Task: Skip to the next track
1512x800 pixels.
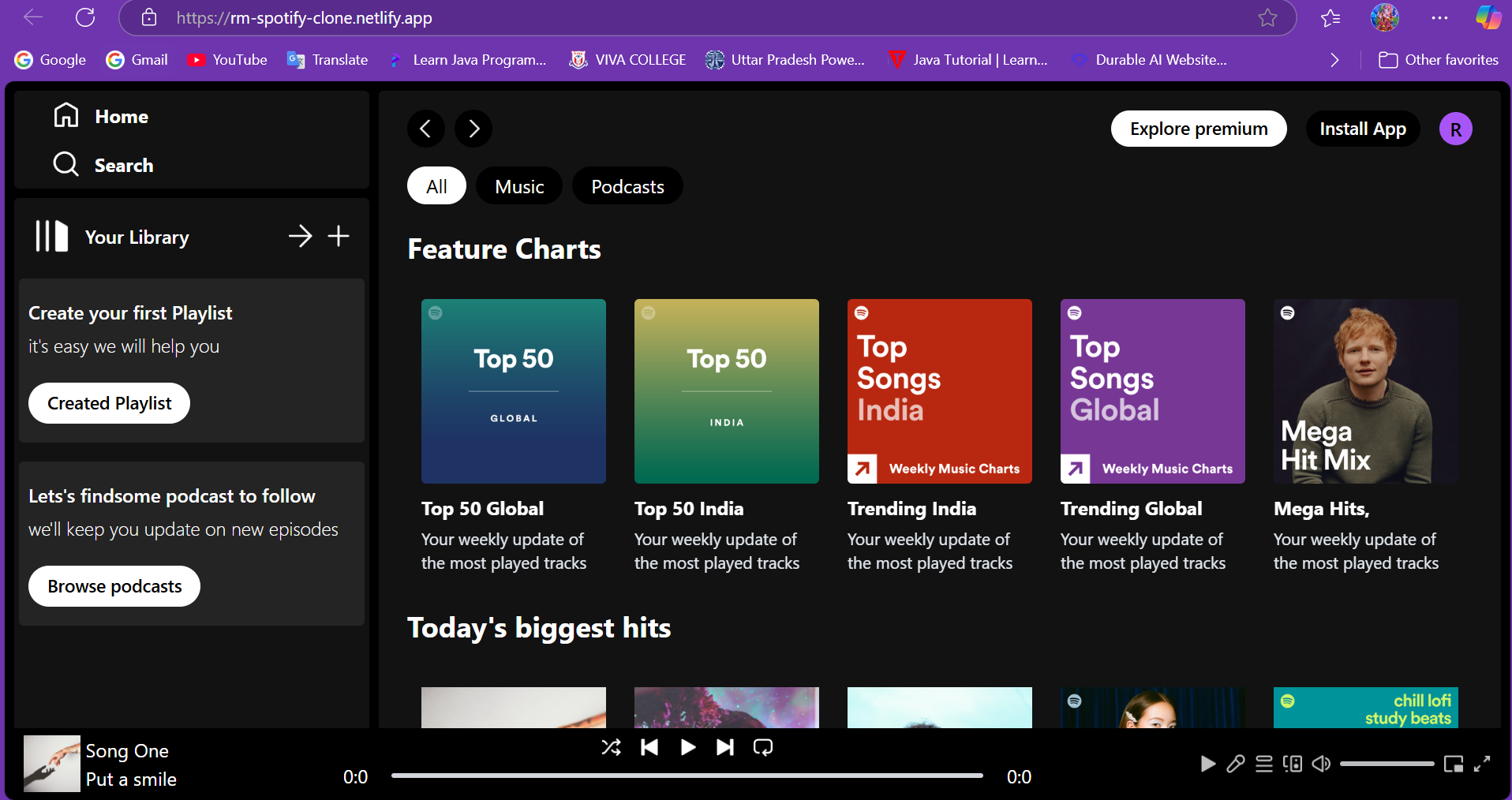Action: tap(724, 747)
